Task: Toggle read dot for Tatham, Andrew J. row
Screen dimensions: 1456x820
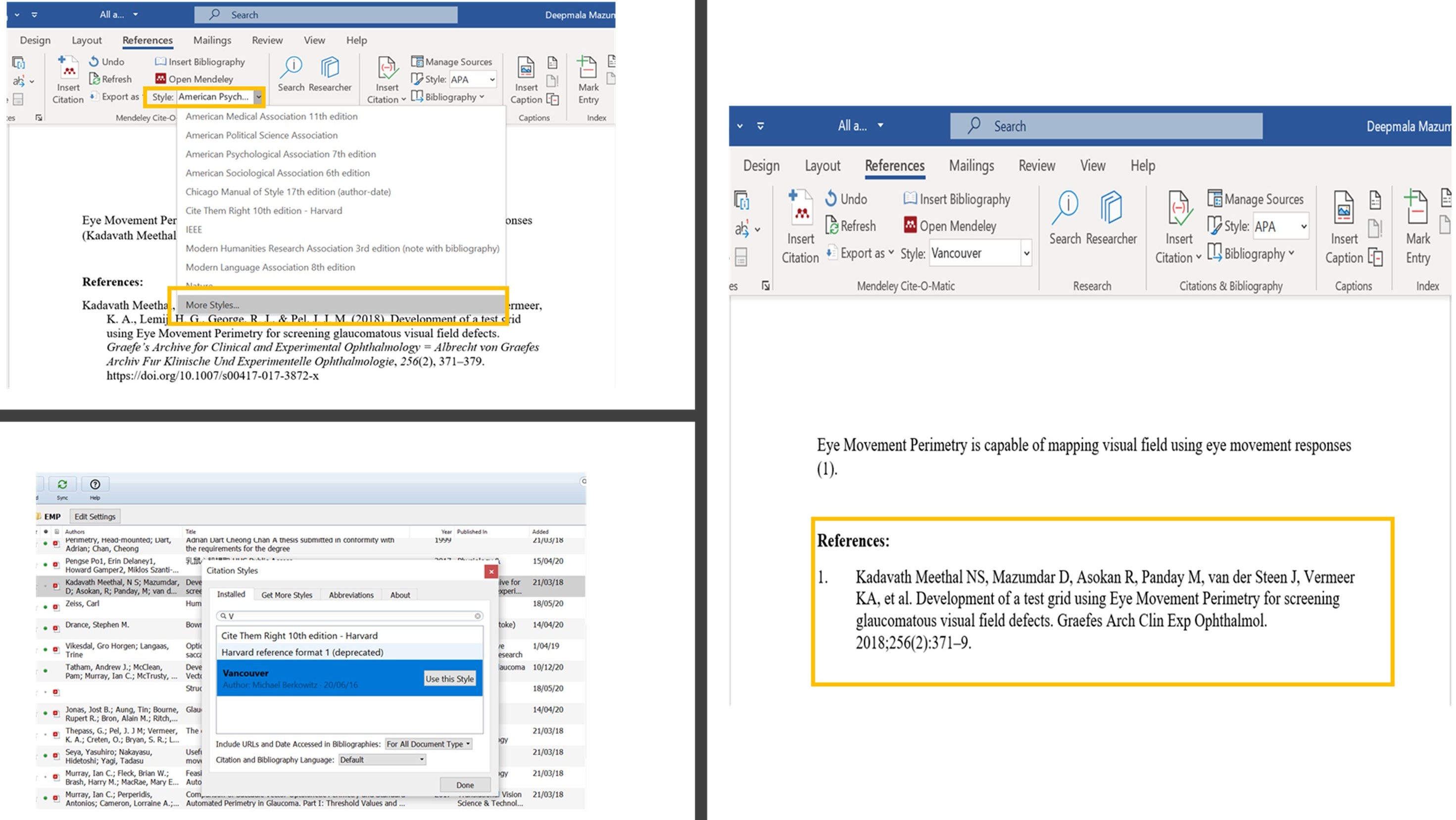Action: click(45, 670)
